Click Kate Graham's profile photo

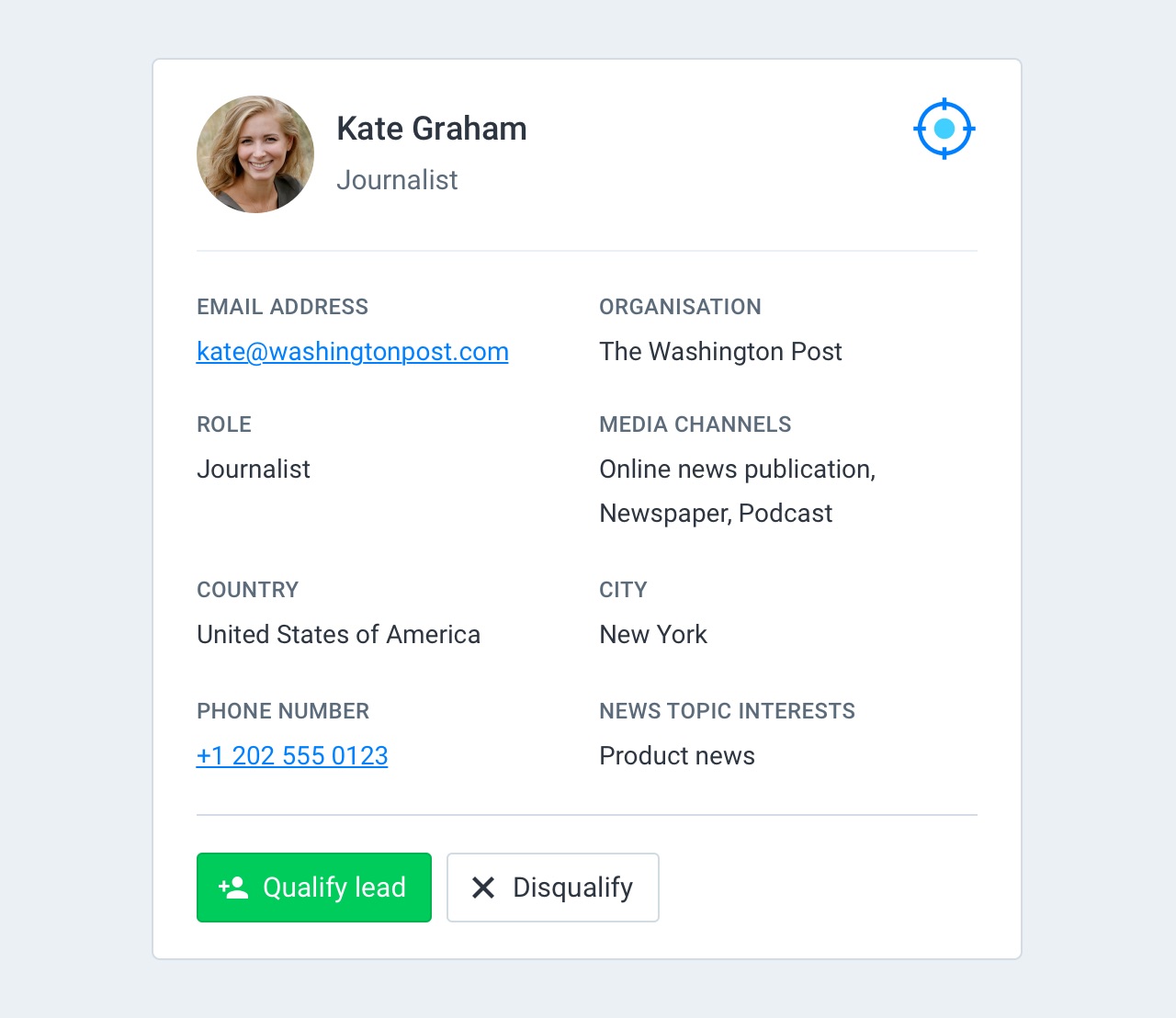(x=255, y=154)
